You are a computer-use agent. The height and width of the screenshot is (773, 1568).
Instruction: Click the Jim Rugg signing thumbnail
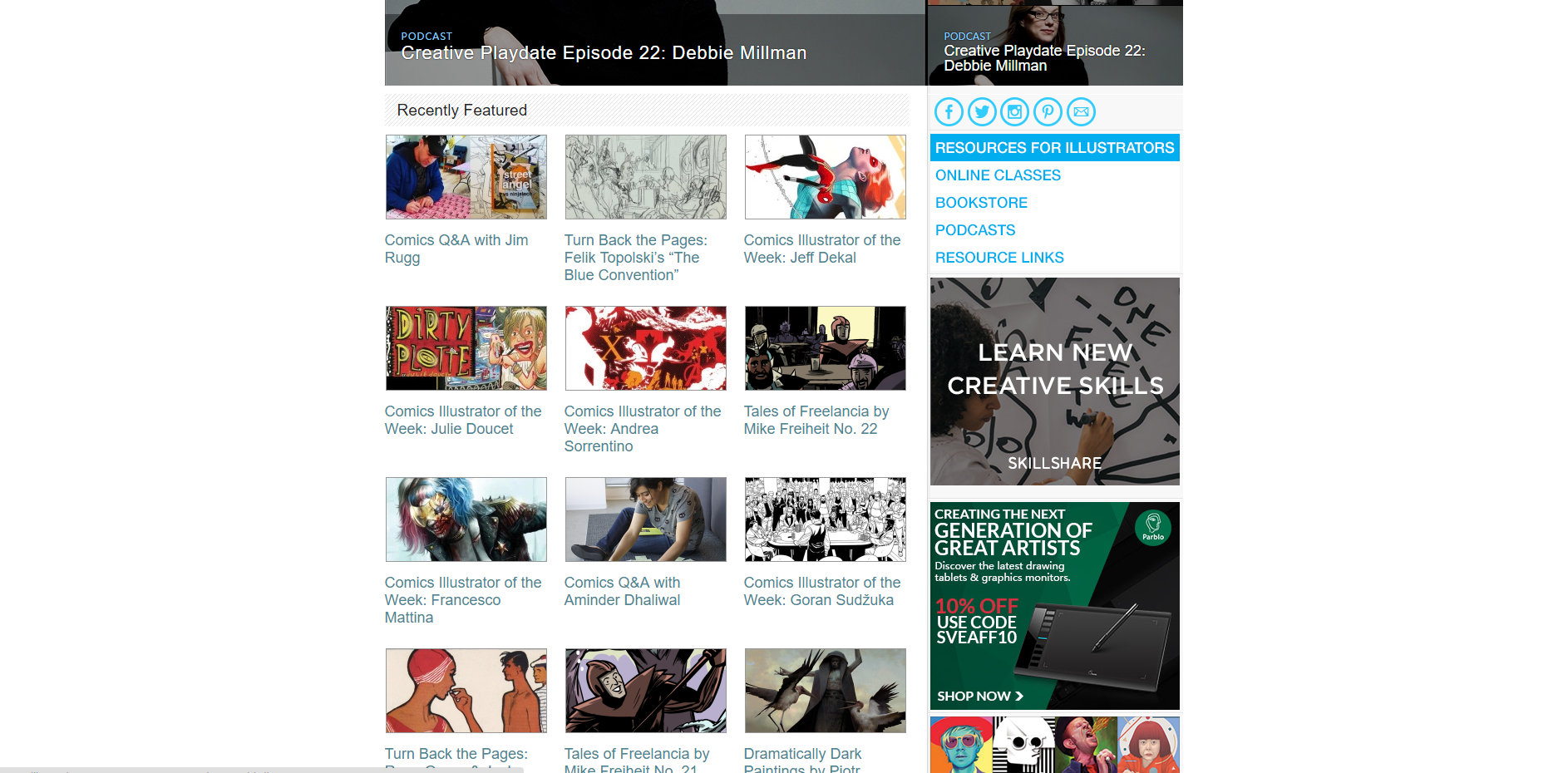pos(466,177)
